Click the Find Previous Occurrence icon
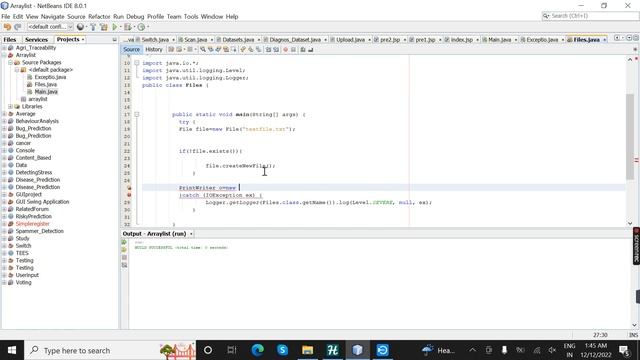Image resolution: width=640 pixels, height=360 pixels. (x=211, y=49)
